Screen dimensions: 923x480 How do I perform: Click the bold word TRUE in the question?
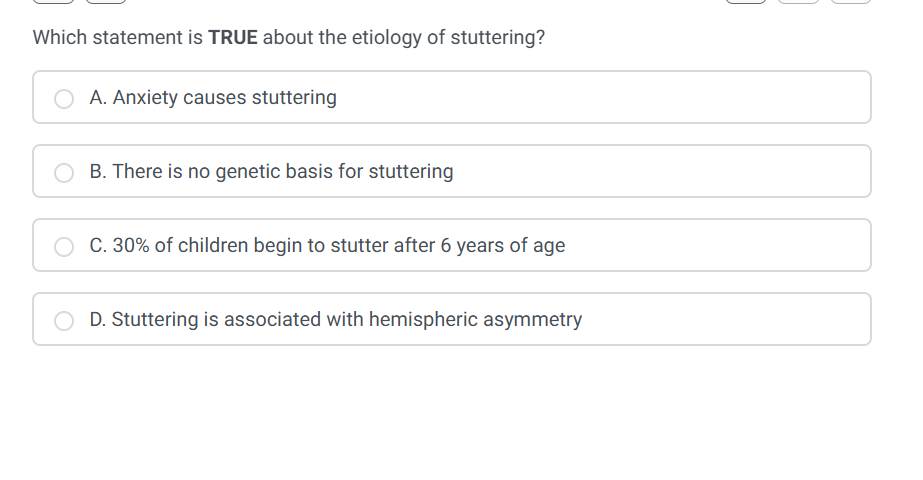coord(233,38)
